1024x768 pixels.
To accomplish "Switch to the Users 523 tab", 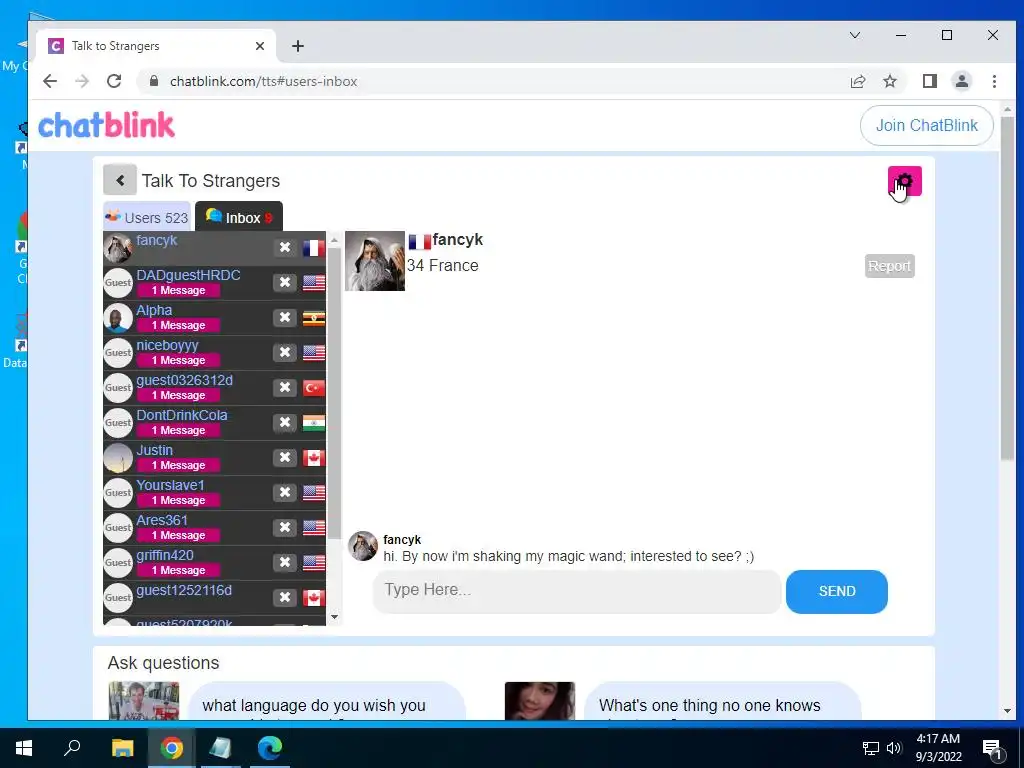I will pyautogui.click(x=147, y=217).
